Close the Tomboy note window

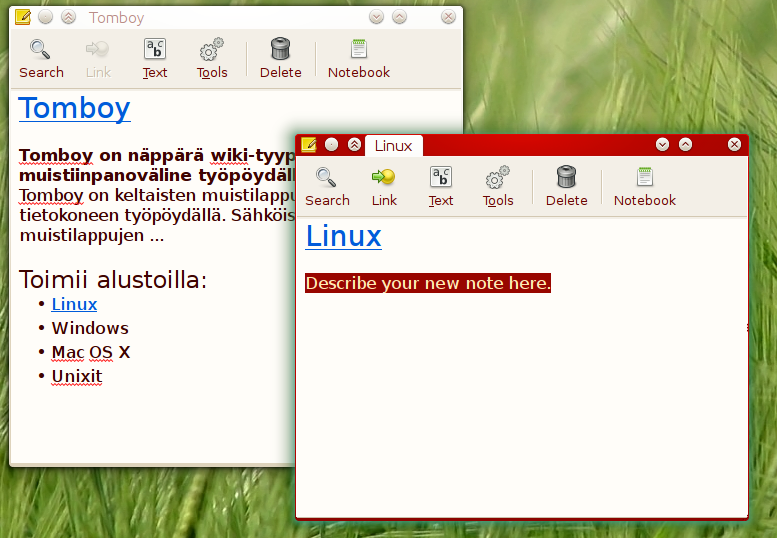click(448, 17)
